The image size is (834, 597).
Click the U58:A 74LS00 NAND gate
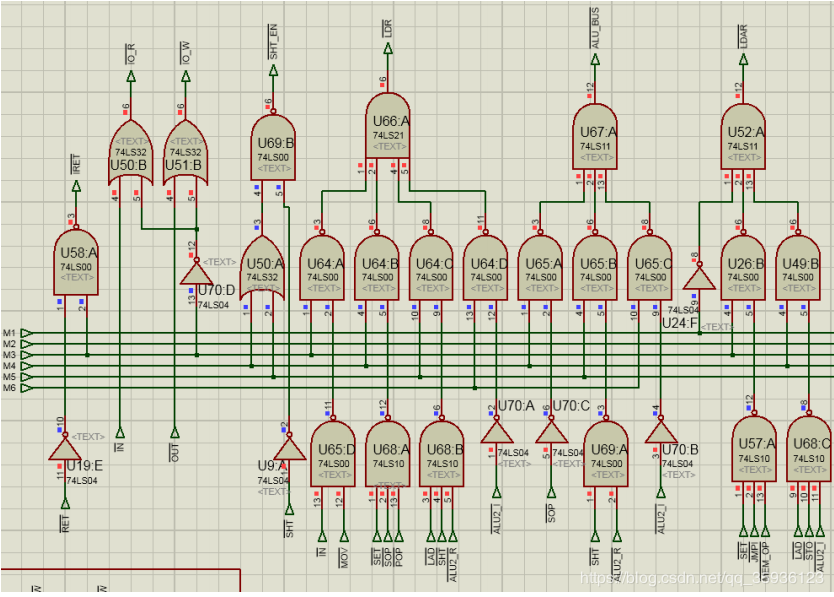(x=76, y=265)
